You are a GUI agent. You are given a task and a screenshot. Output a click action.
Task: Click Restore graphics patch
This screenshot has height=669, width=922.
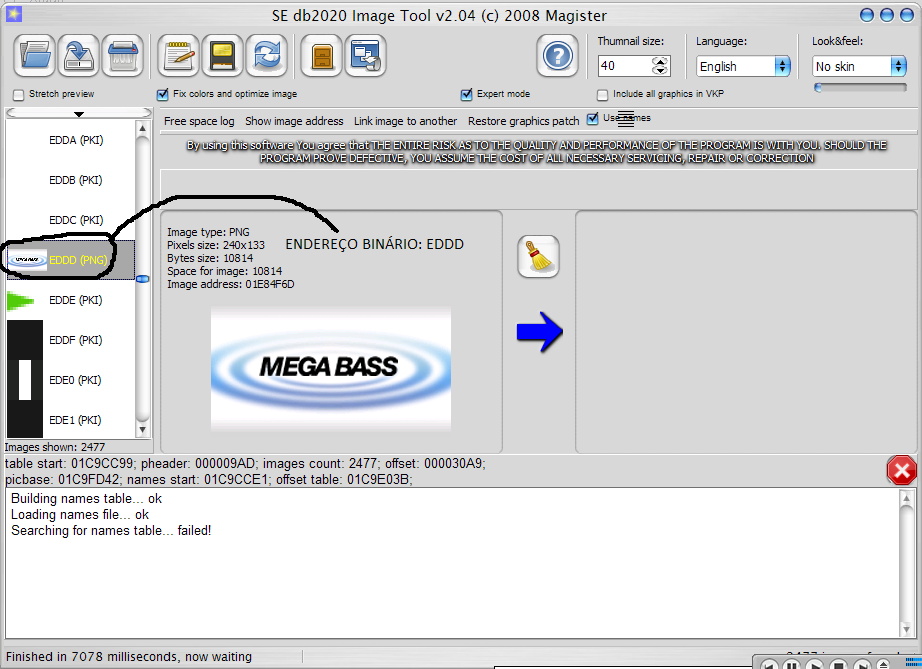pos(523,121)
